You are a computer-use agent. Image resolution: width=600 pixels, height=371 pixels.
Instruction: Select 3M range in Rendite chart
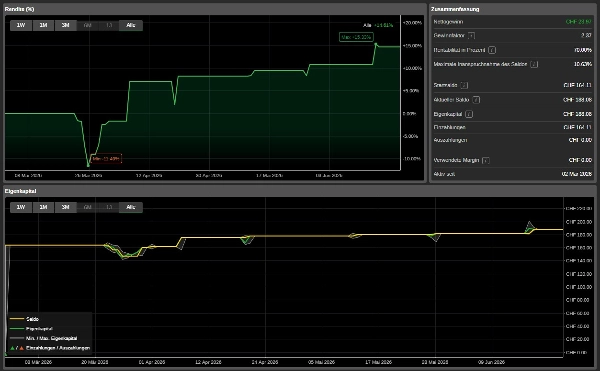click(65, 25)
